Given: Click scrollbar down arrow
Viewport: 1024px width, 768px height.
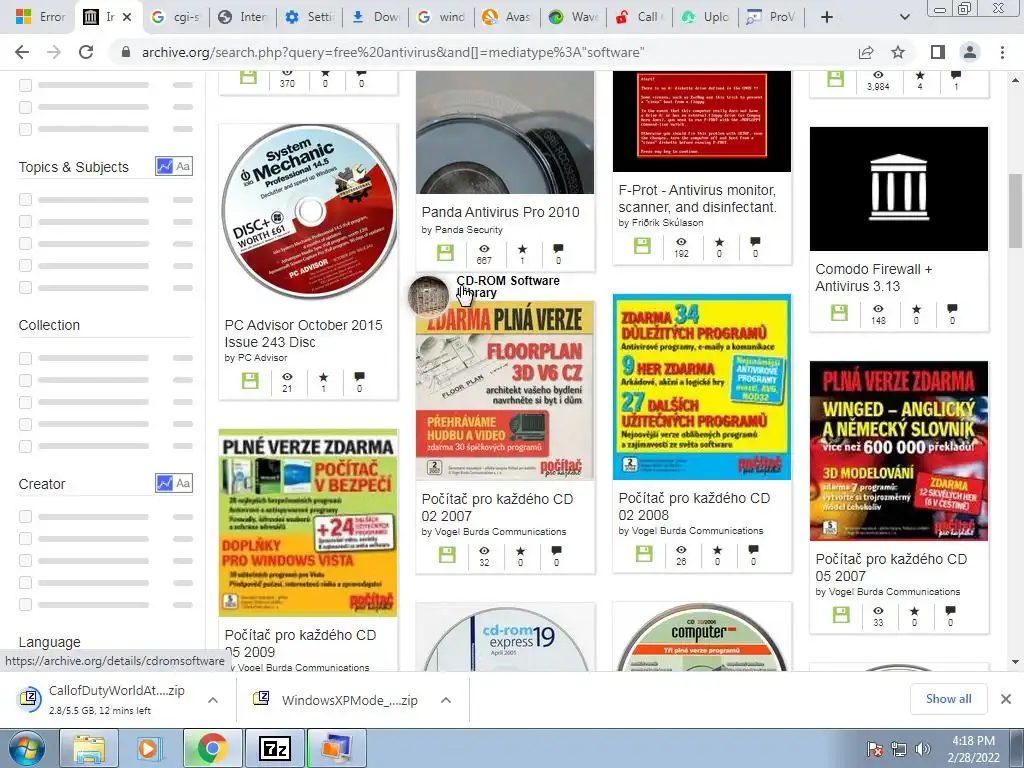Looking at the screenshot, I should [1015, 662].
